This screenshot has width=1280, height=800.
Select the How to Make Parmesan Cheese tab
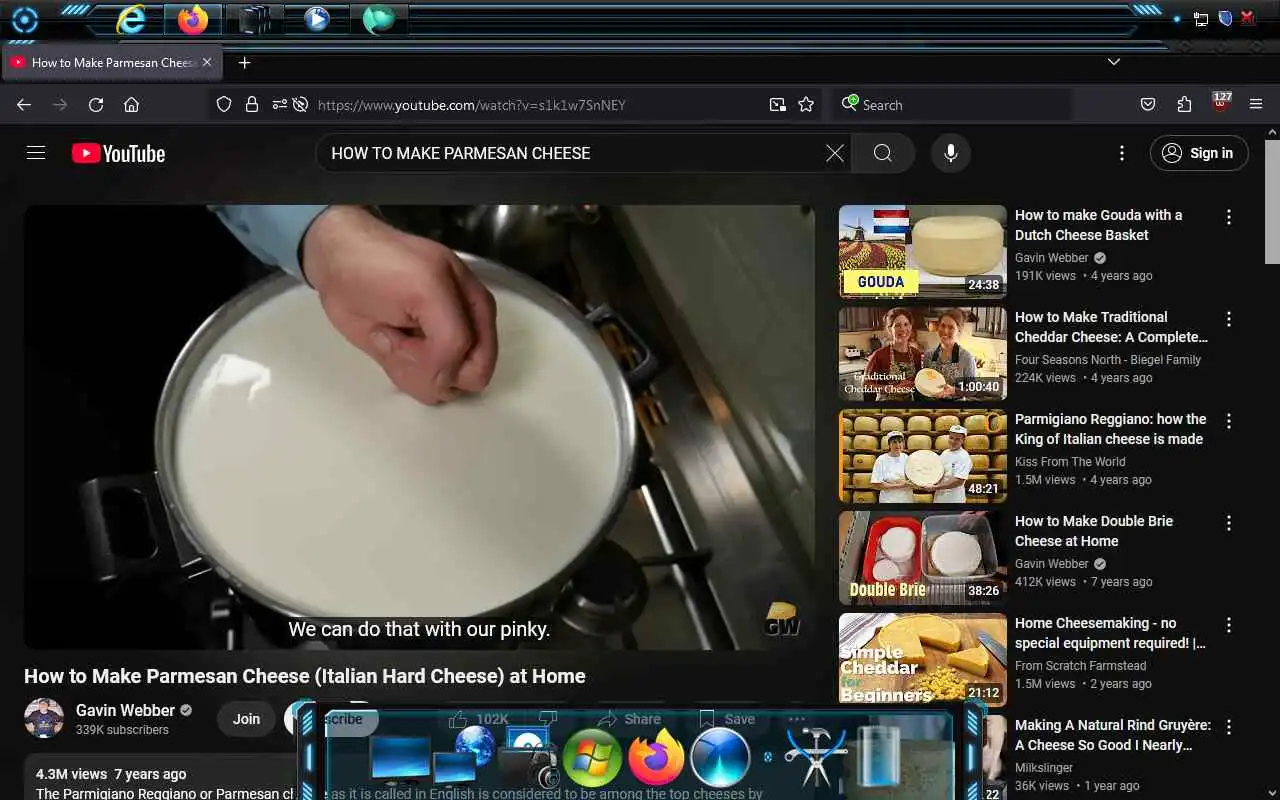(112, 62)
